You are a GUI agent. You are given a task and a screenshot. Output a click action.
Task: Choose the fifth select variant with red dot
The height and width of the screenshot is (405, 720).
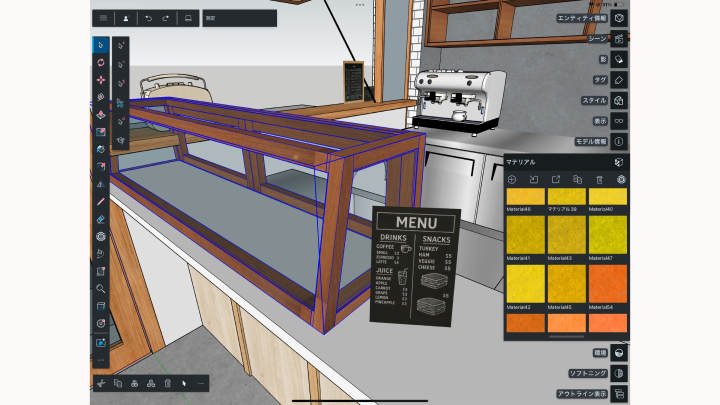coord(121,122)
